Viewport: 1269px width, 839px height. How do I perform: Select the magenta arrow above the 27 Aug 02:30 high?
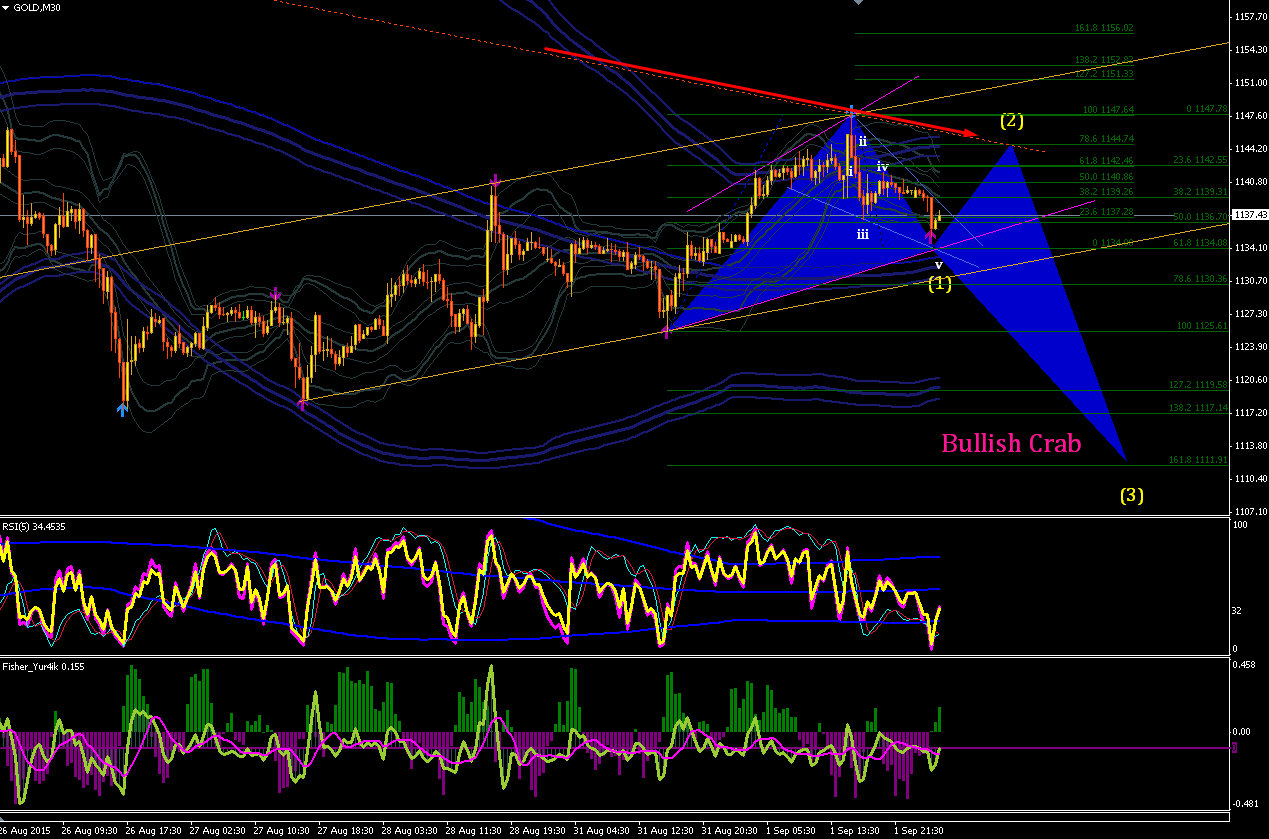(x=276, y=294)
